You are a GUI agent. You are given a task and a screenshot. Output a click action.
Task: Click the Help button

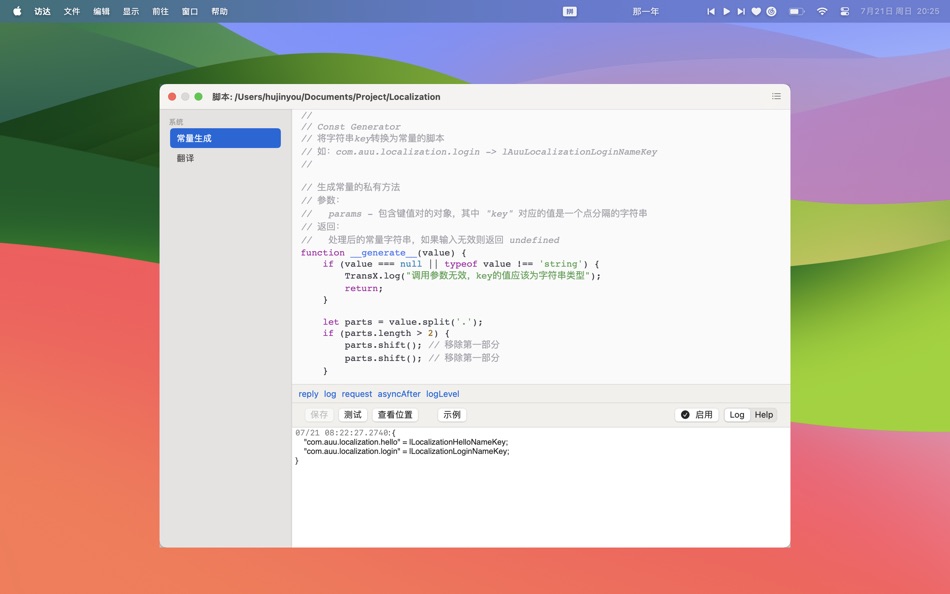point(765,414)
